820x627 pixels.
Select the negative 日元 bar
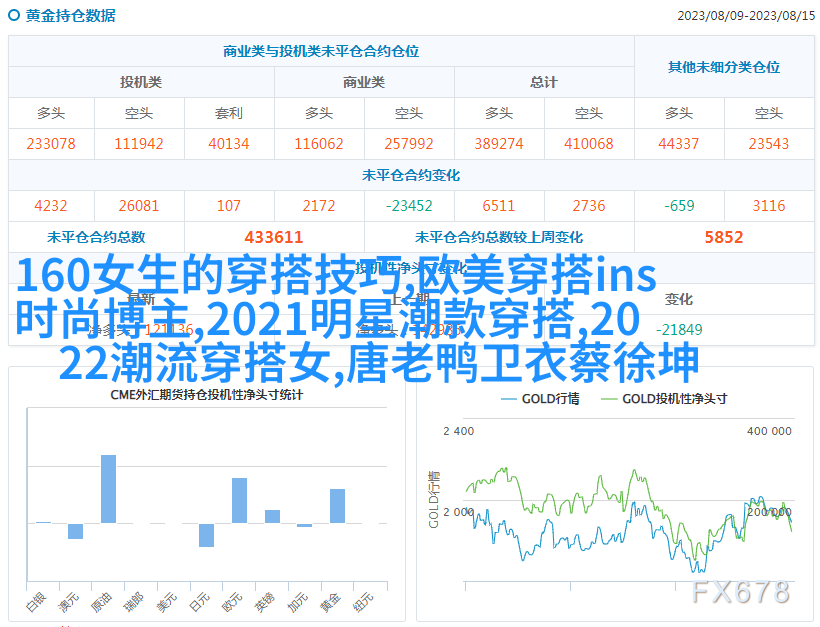[207, 535]
